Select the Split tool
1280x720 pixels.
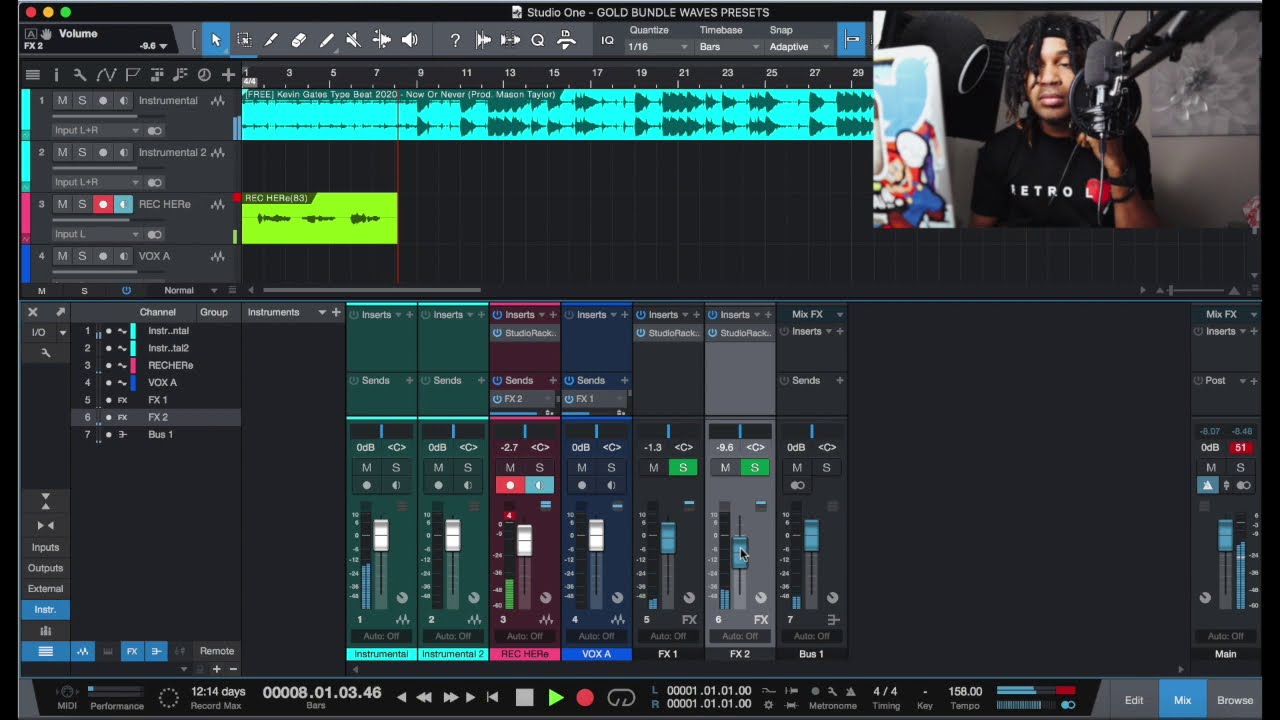tap(271, 40)
